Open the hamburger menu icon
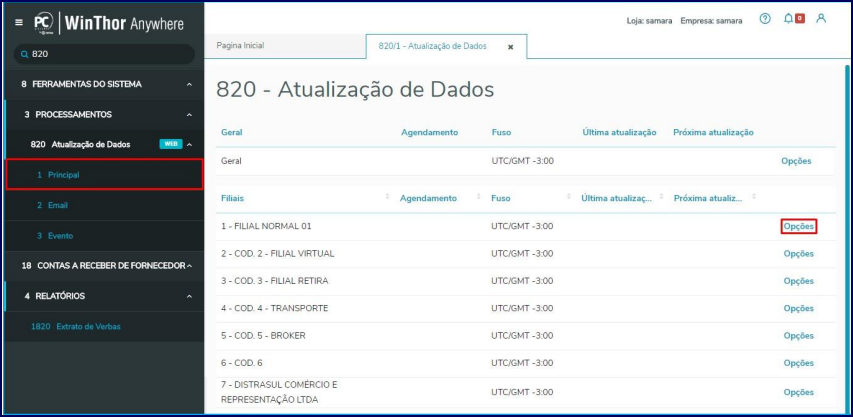The height and width of the screenshot is (417, 853). (19, 23)
